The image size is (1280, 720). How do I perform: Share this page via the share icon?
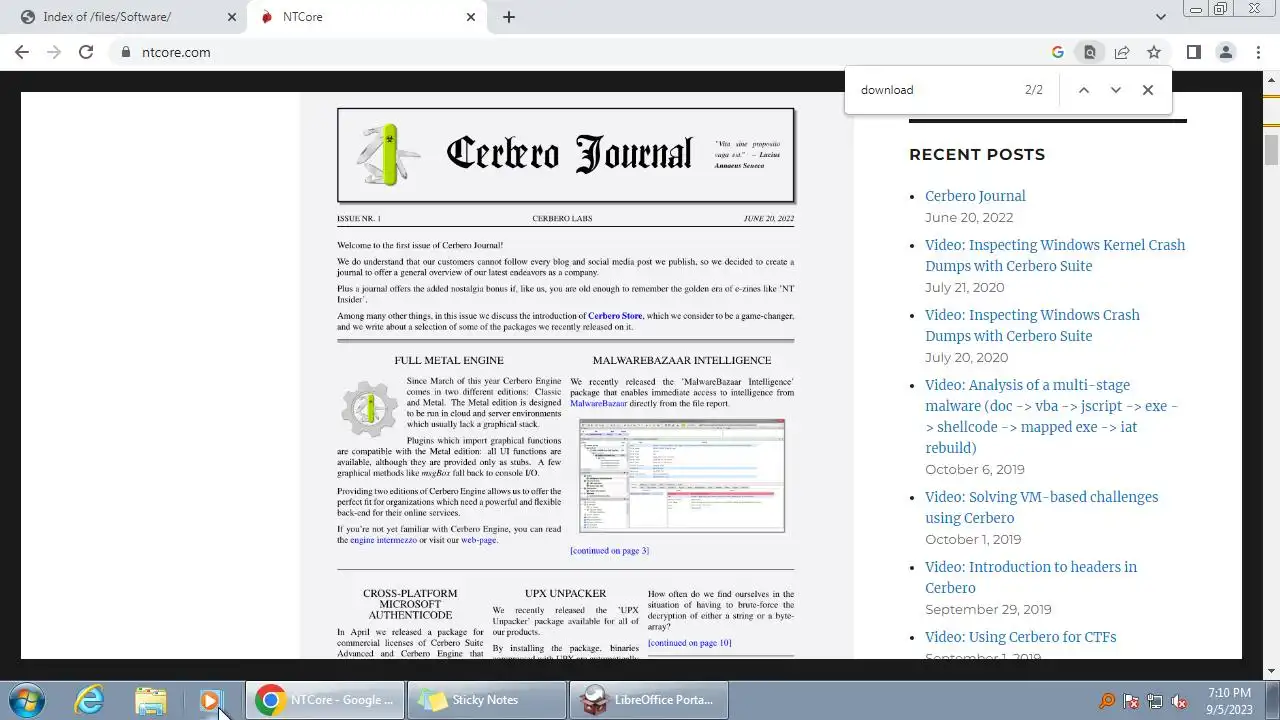coord(1122,52)
